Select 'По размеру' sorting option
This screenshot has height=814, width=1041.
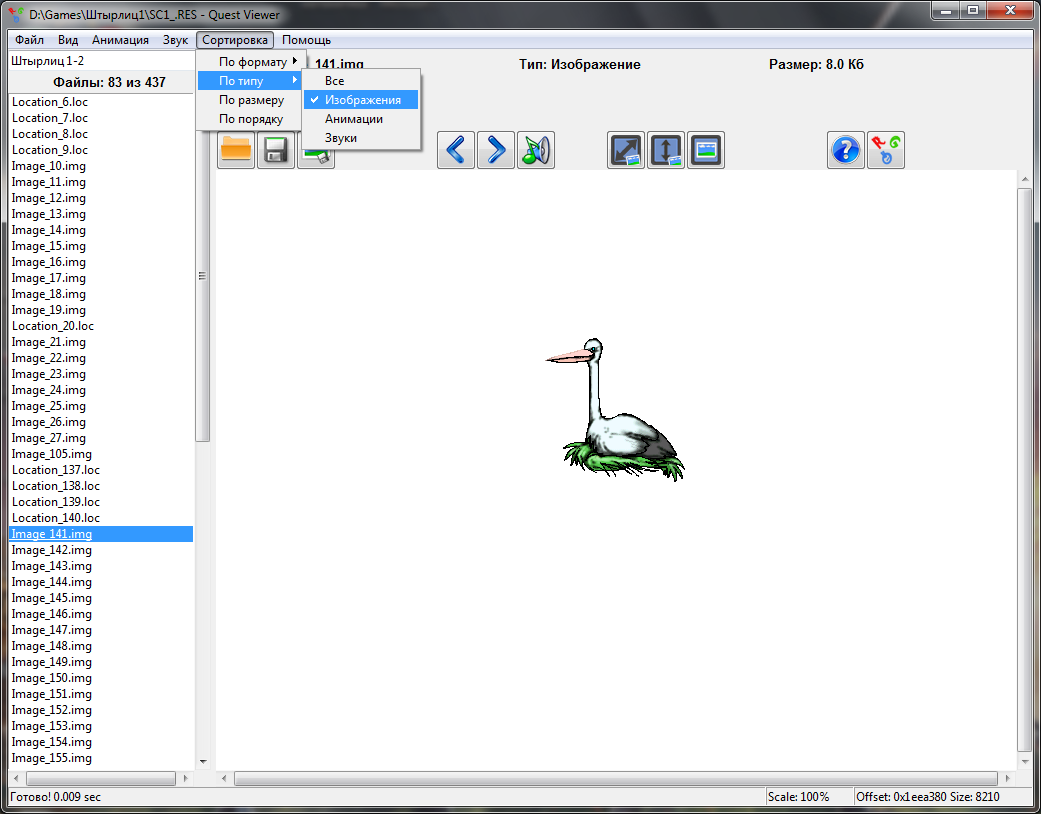[251, 100]
